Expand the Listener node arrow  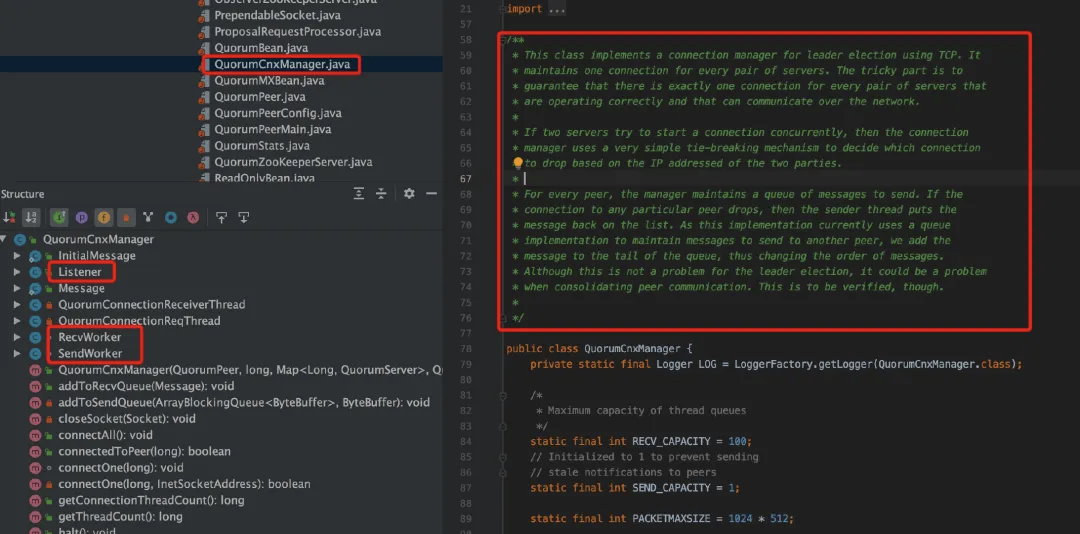tap(17, 272)
